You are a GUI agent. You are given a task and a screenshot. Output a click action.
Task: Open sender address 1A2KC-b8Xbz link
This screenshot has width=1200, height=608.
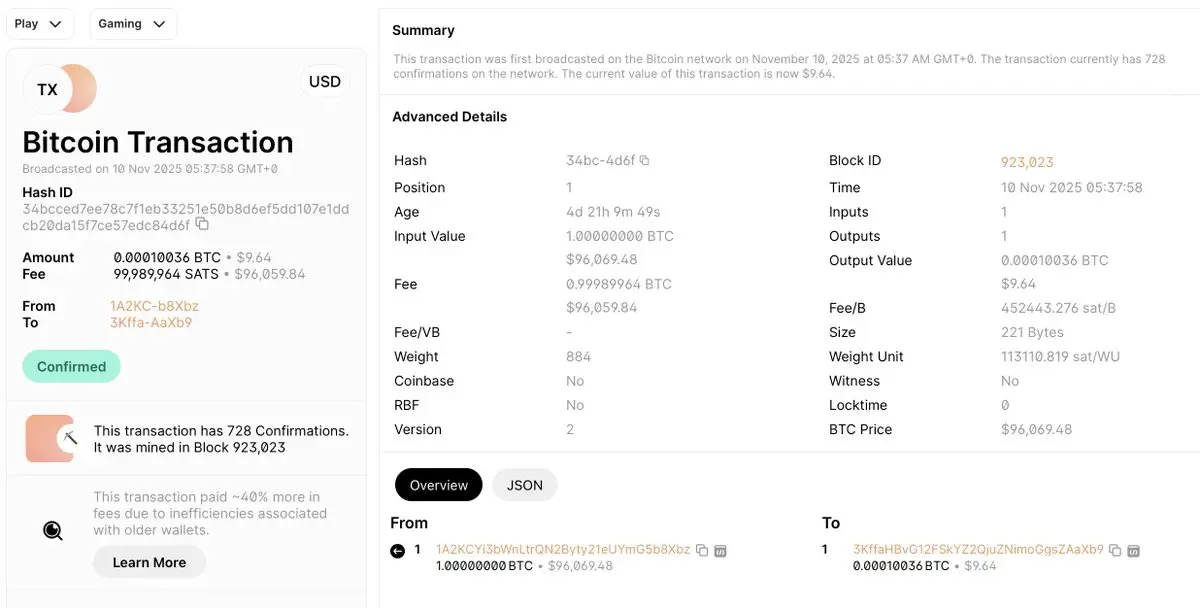[154, 306]
